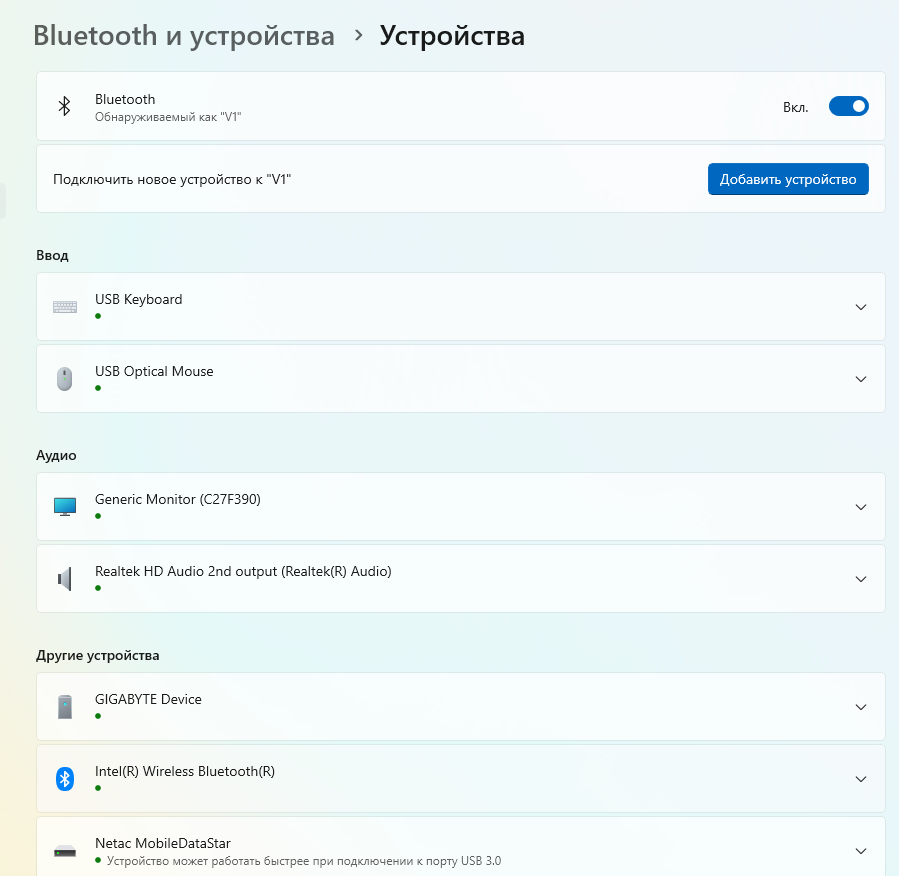Click the Bluetooth symbol icon in top row
Image resolution: width=899 pixels, height=876 pixels.
click(x=64, y=106)
